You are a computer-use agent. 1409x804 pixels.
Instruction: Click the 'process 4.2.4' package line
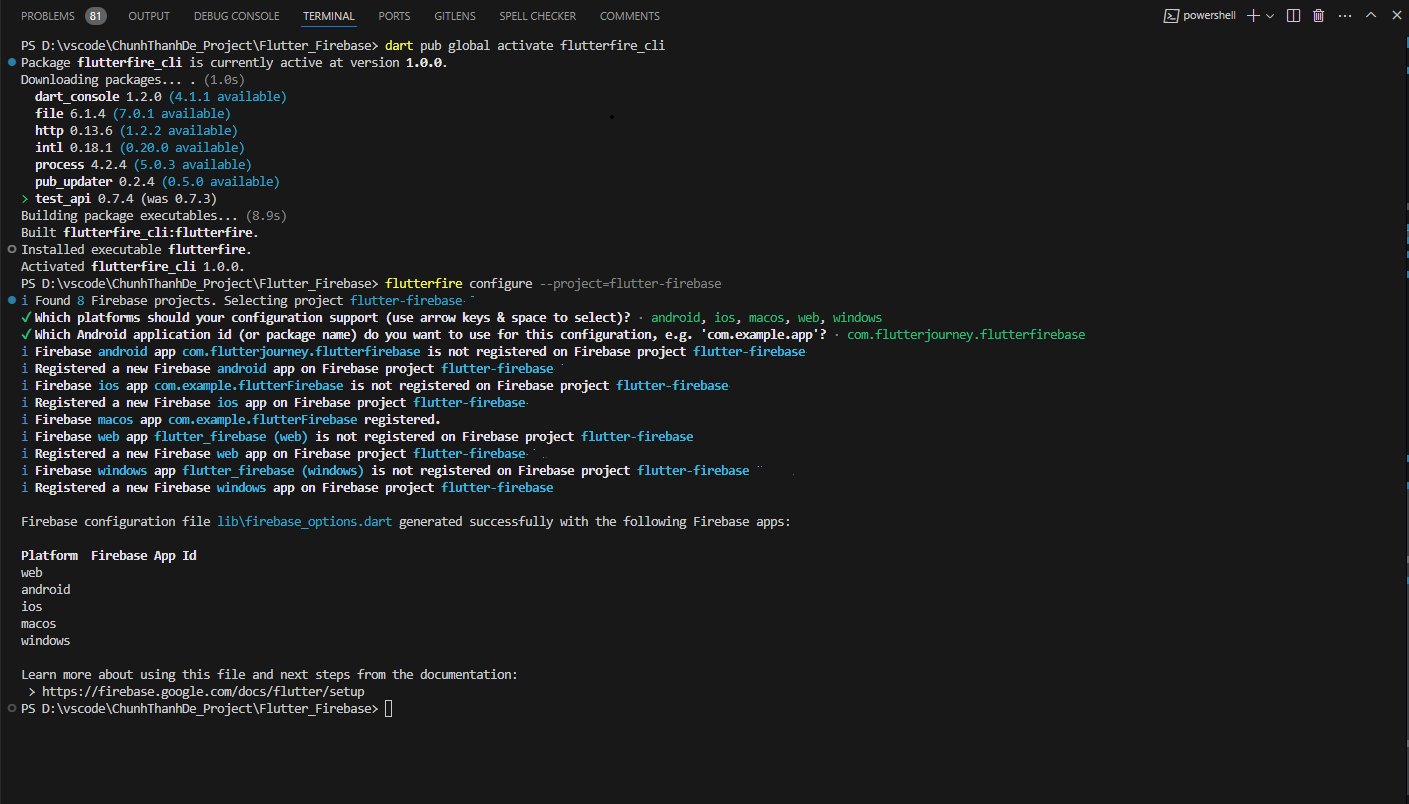(x=143, y=165)
